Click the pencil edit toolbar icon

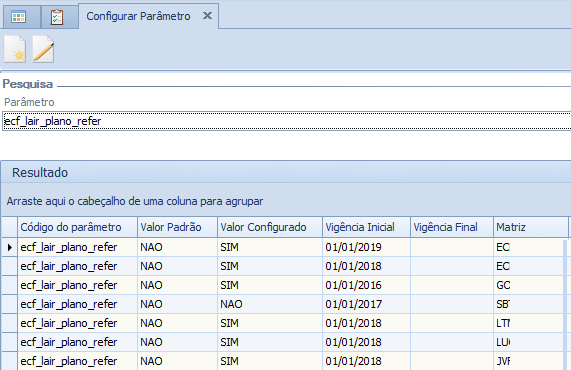point(43,50)
